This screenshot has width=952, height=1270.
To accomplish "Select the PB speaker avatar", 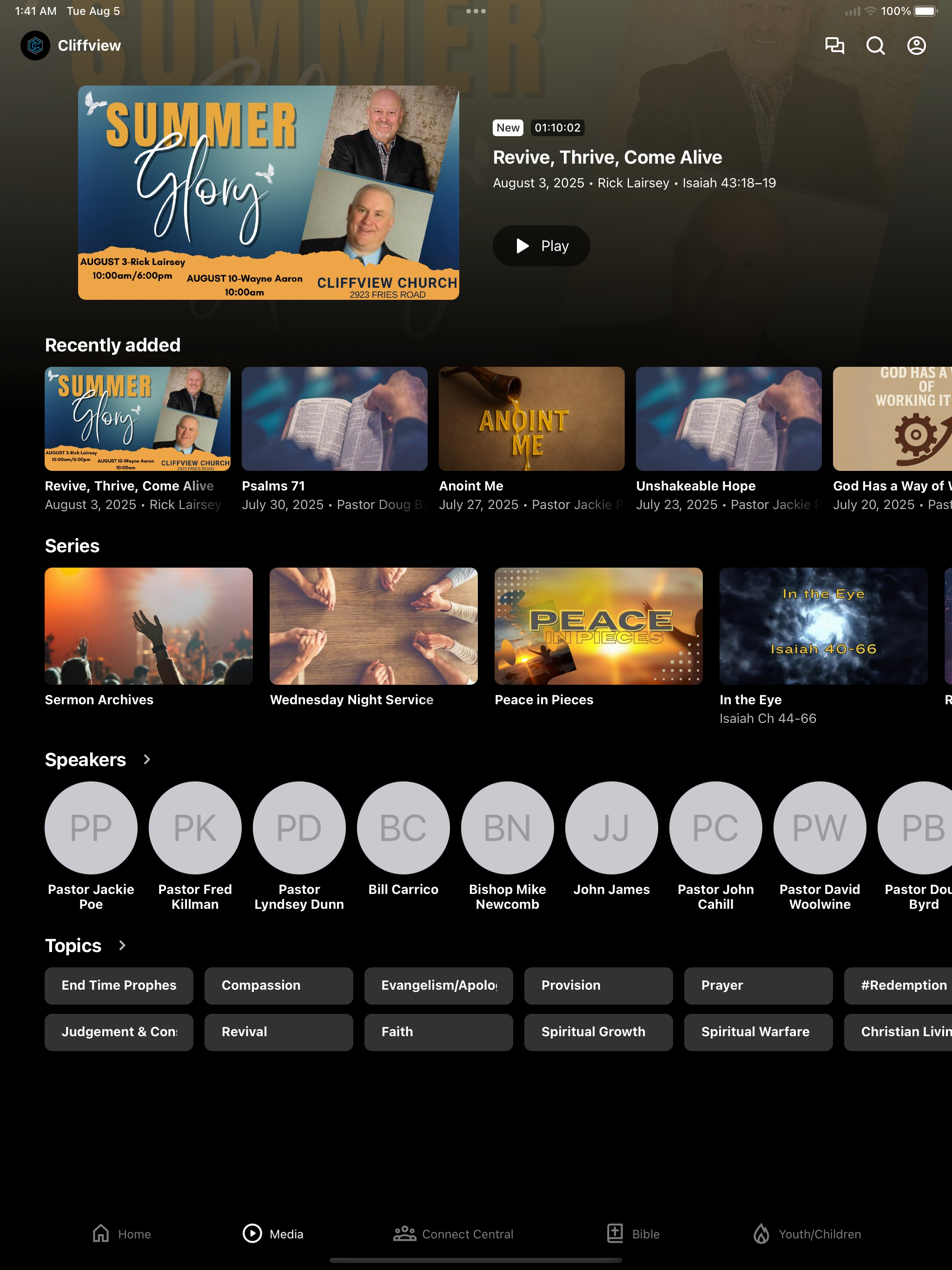I will pyautogui.click(x=915, y=828).
